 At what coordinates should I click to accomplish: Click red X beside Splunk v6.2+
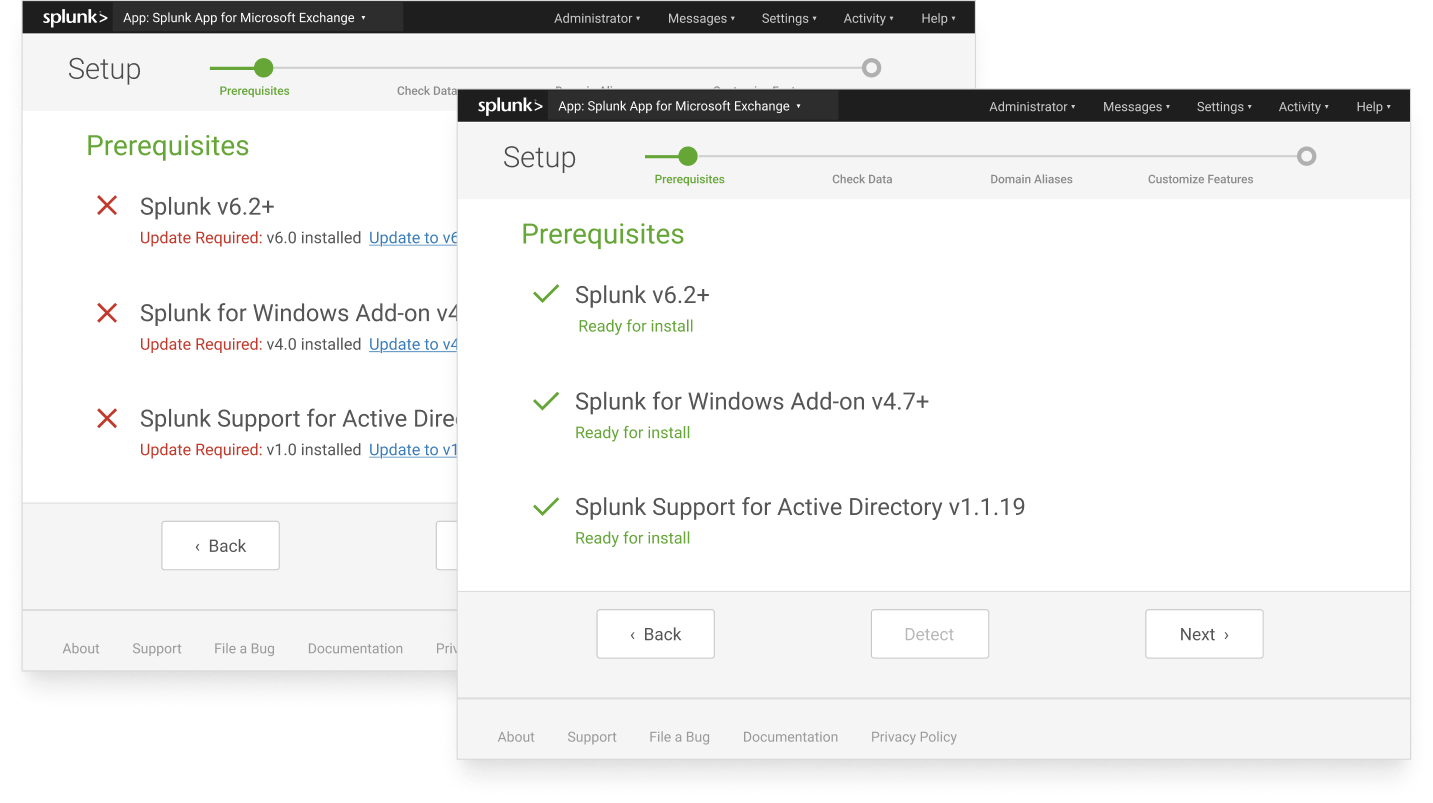point(107,206)
